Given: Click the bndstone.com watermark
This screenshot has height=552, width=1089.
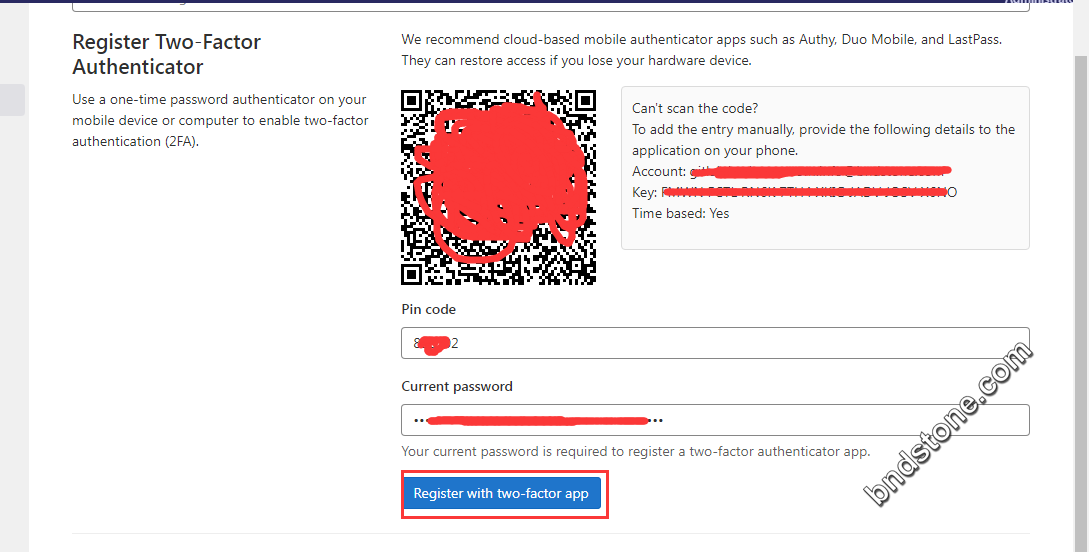Looking at the screenshot, I should 949,424.
